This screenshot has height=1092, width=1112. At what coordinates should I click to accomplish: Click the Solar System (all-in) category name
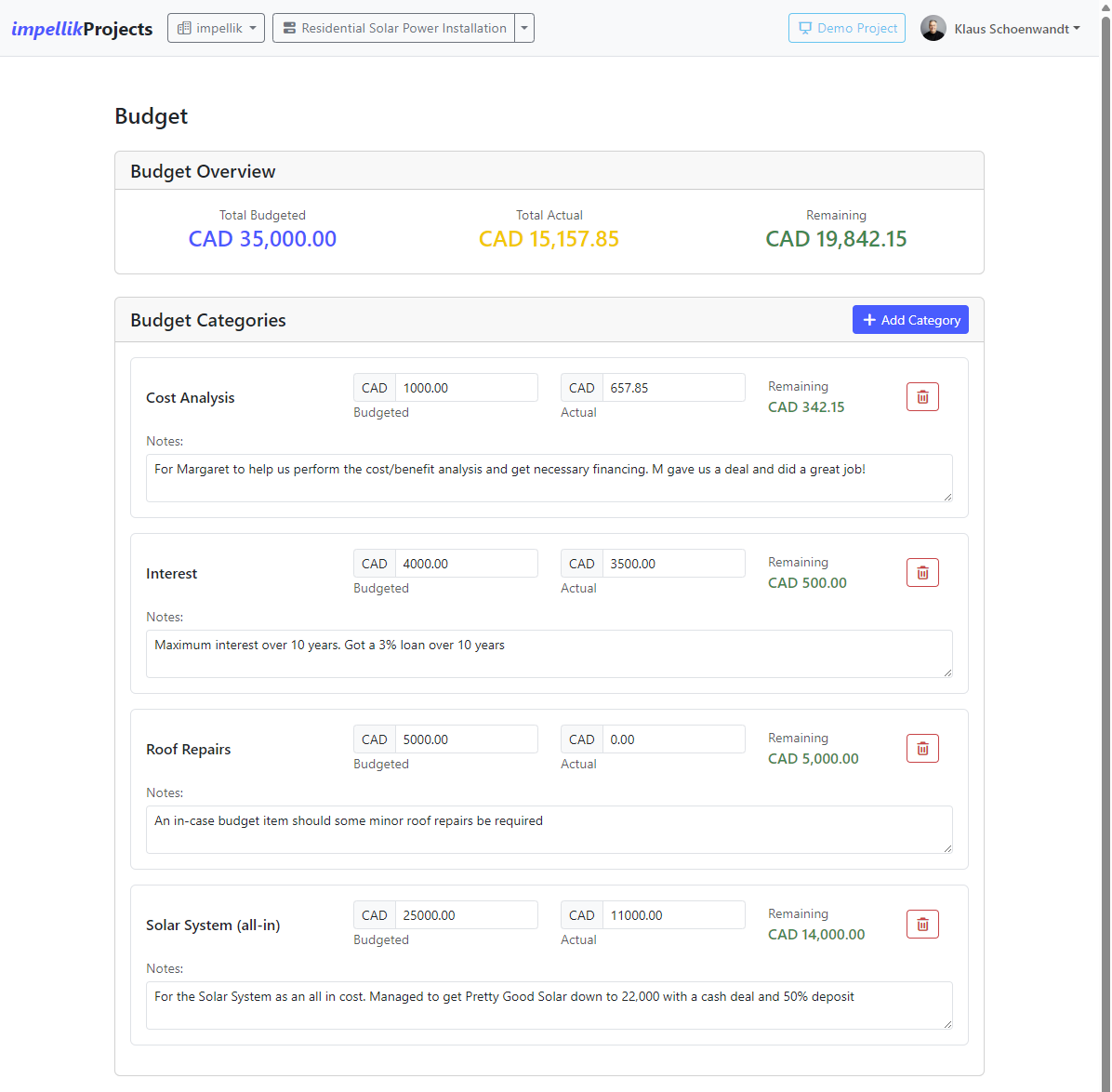coord(213,926)
